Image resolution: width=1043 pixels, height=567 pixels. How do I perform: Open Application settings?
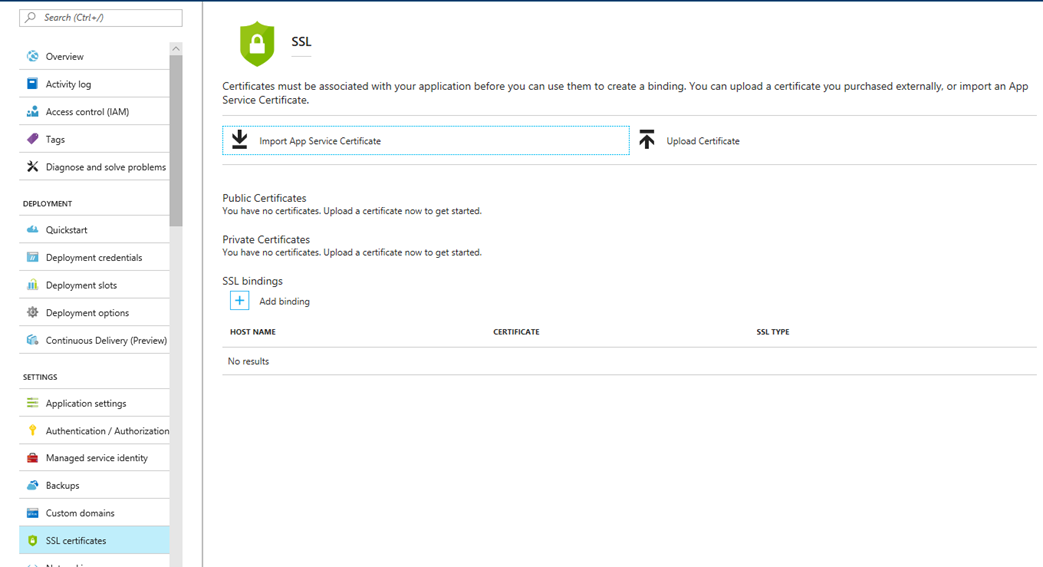tap(94, 403)
